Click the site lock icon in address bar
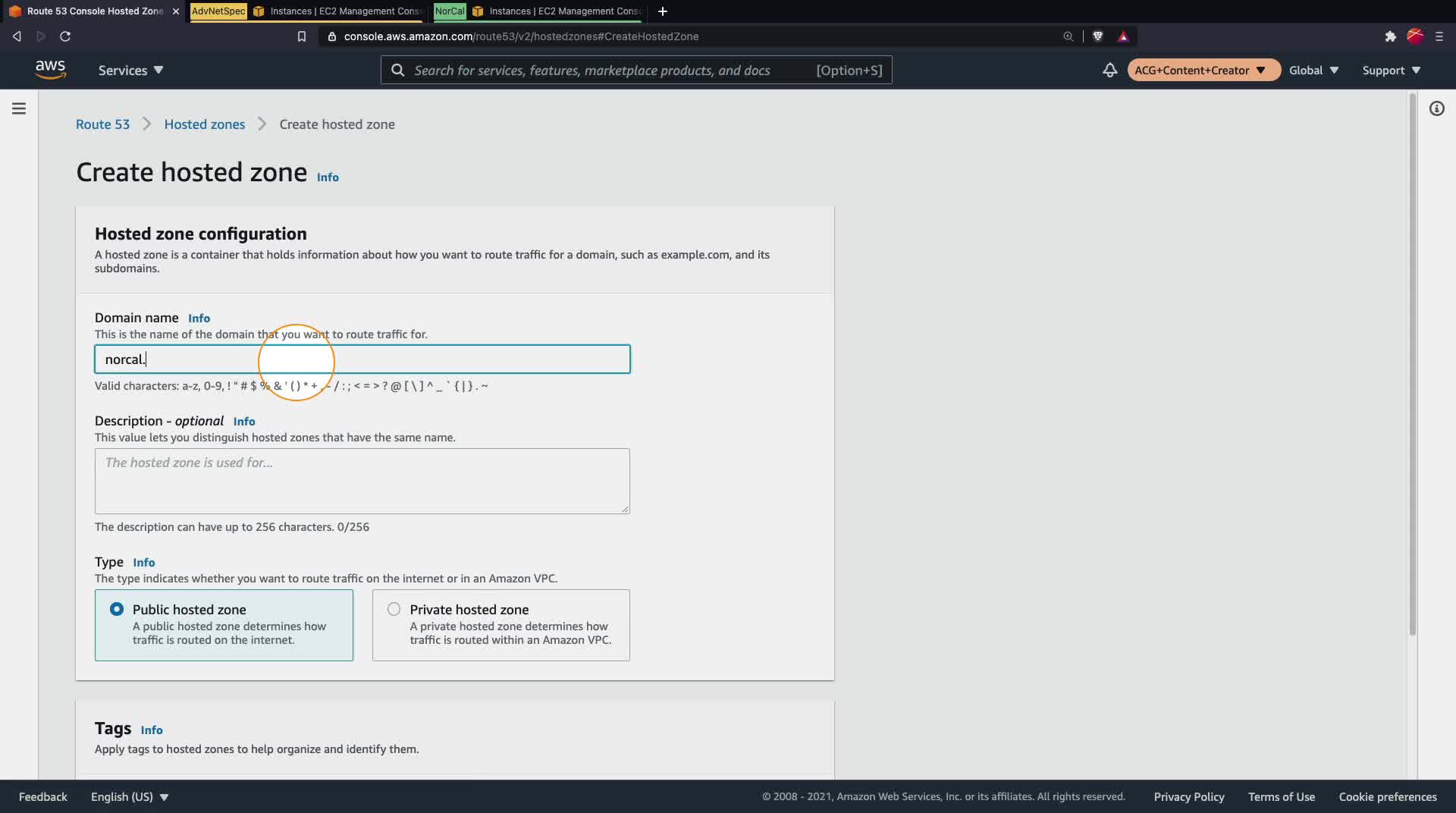This screenshot has height=813, width=1456. pyautogui.click(x=331, y=36)
